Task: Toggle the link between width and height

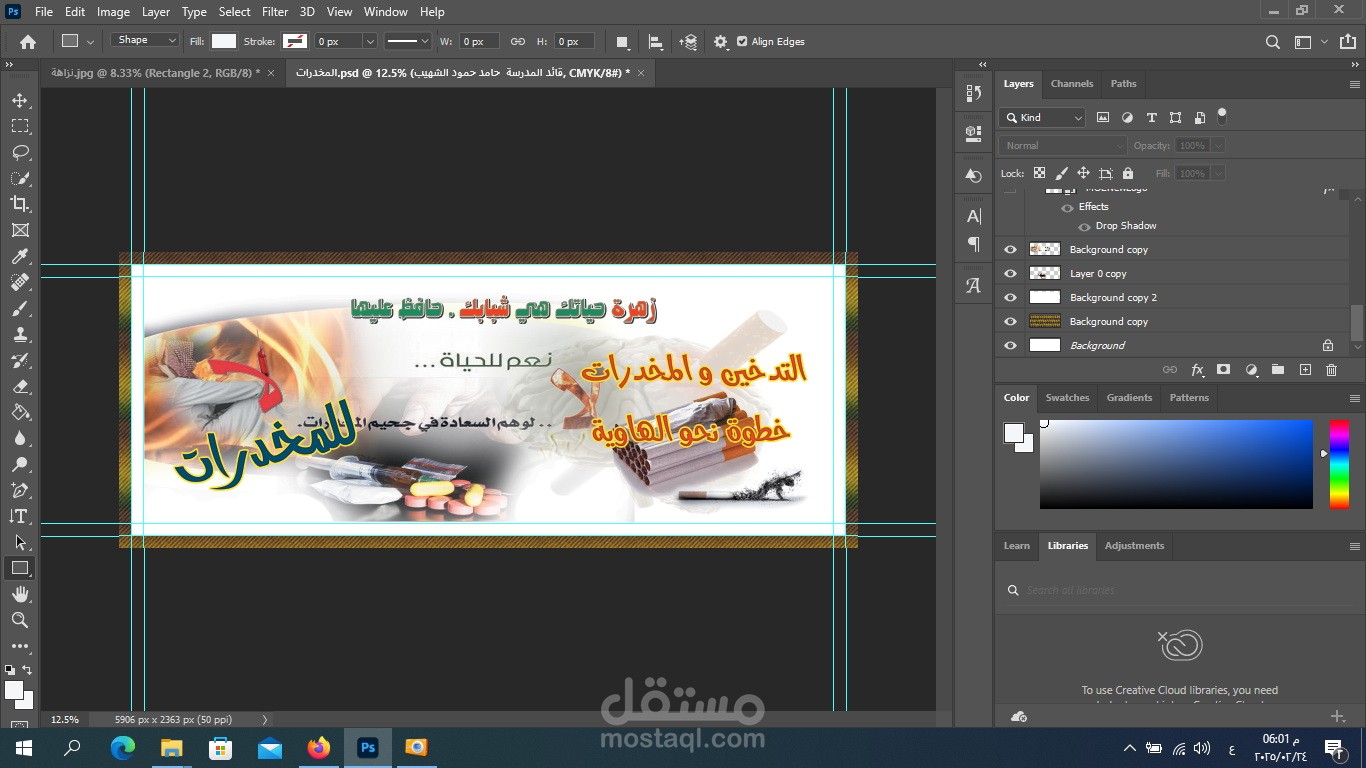Action: coord(518,42)
